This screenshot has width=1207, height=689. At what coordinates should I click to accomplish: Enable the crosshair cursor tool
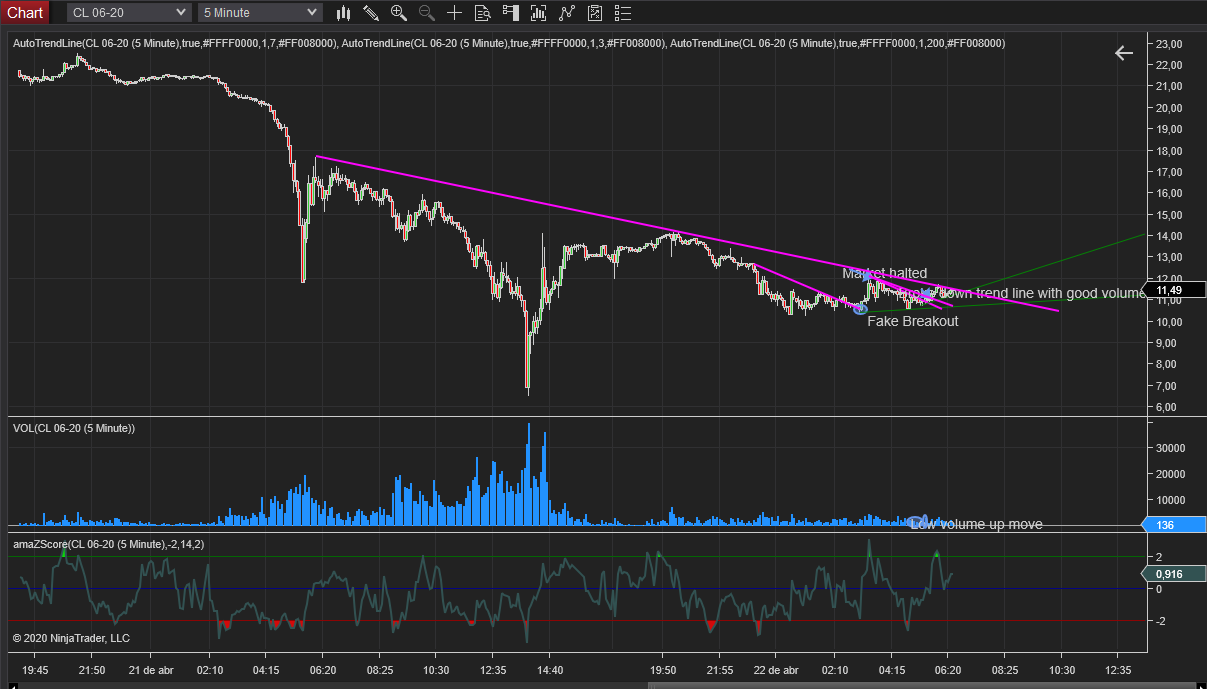coord(454,13)
